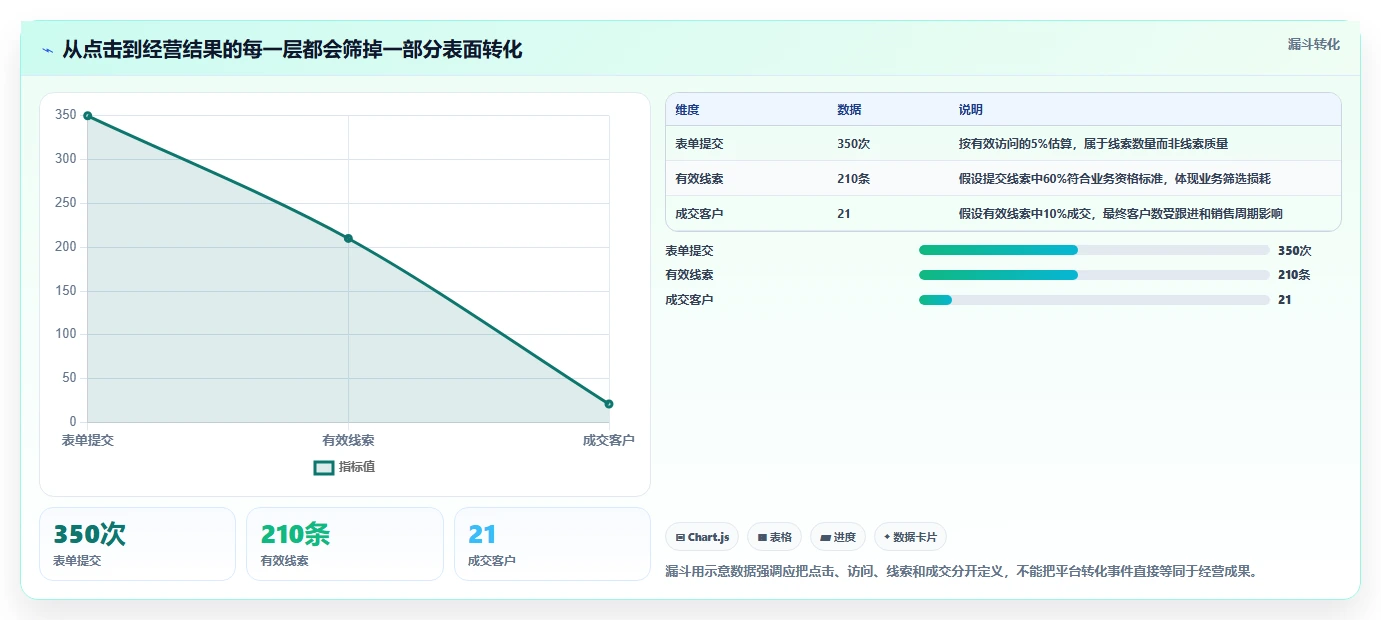
Task: Click the 350 y-axis tick label
Action: 66,115
